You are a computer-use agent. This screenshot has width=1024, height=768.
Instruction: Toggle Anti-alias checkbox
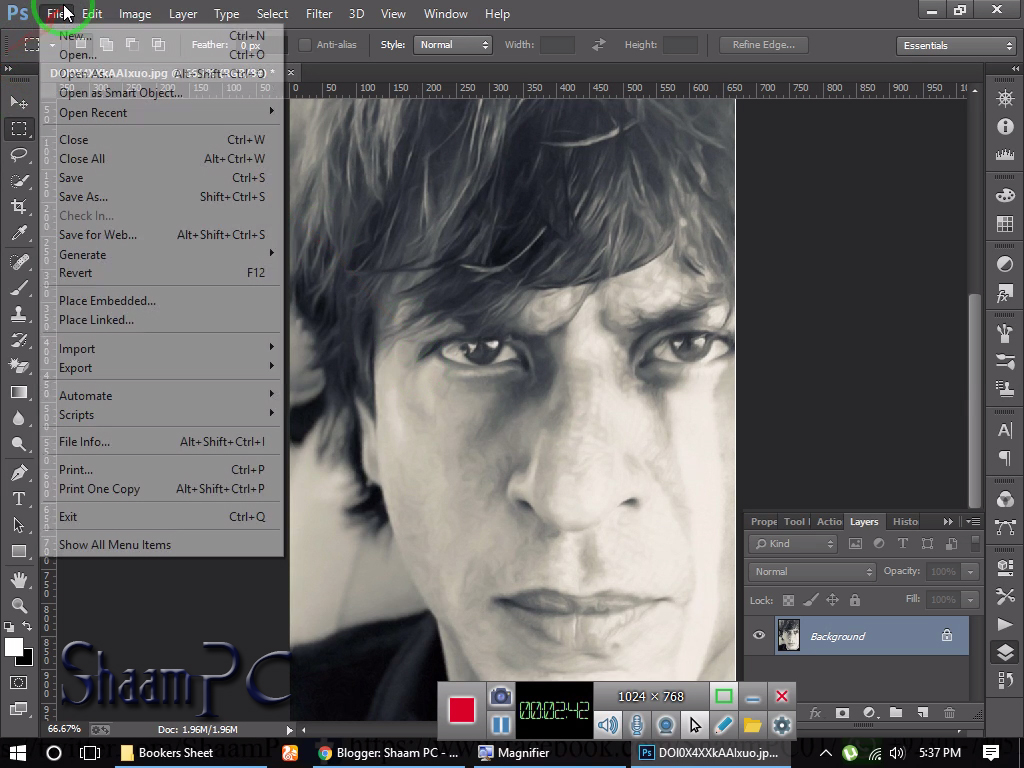tap(304, 44)
